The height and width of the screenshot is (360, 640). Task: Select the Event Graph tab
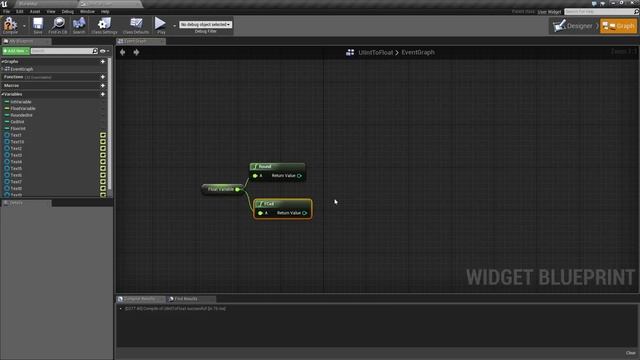[140, 41]
